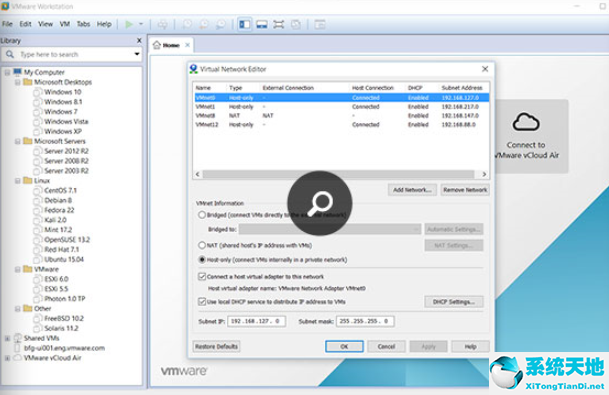Confirm with the OK button
Screen dimensions: 609x395
click(x=344, y=346)
